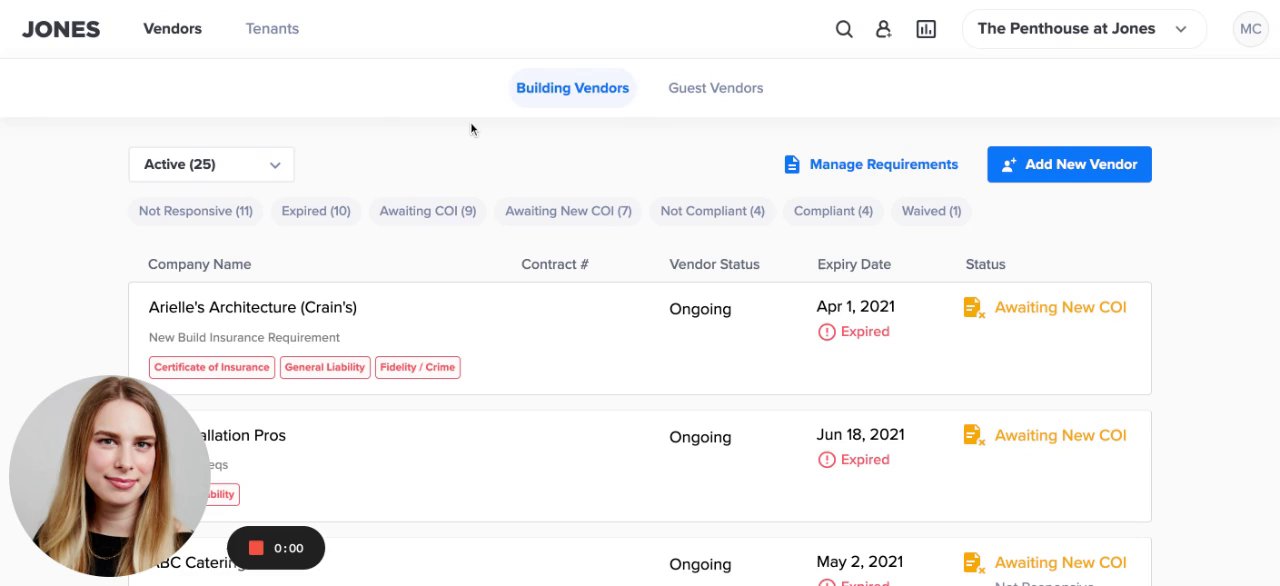Open the Tenants navigation item
This screenshot has width=1280, height=586.
pos(272,29)
